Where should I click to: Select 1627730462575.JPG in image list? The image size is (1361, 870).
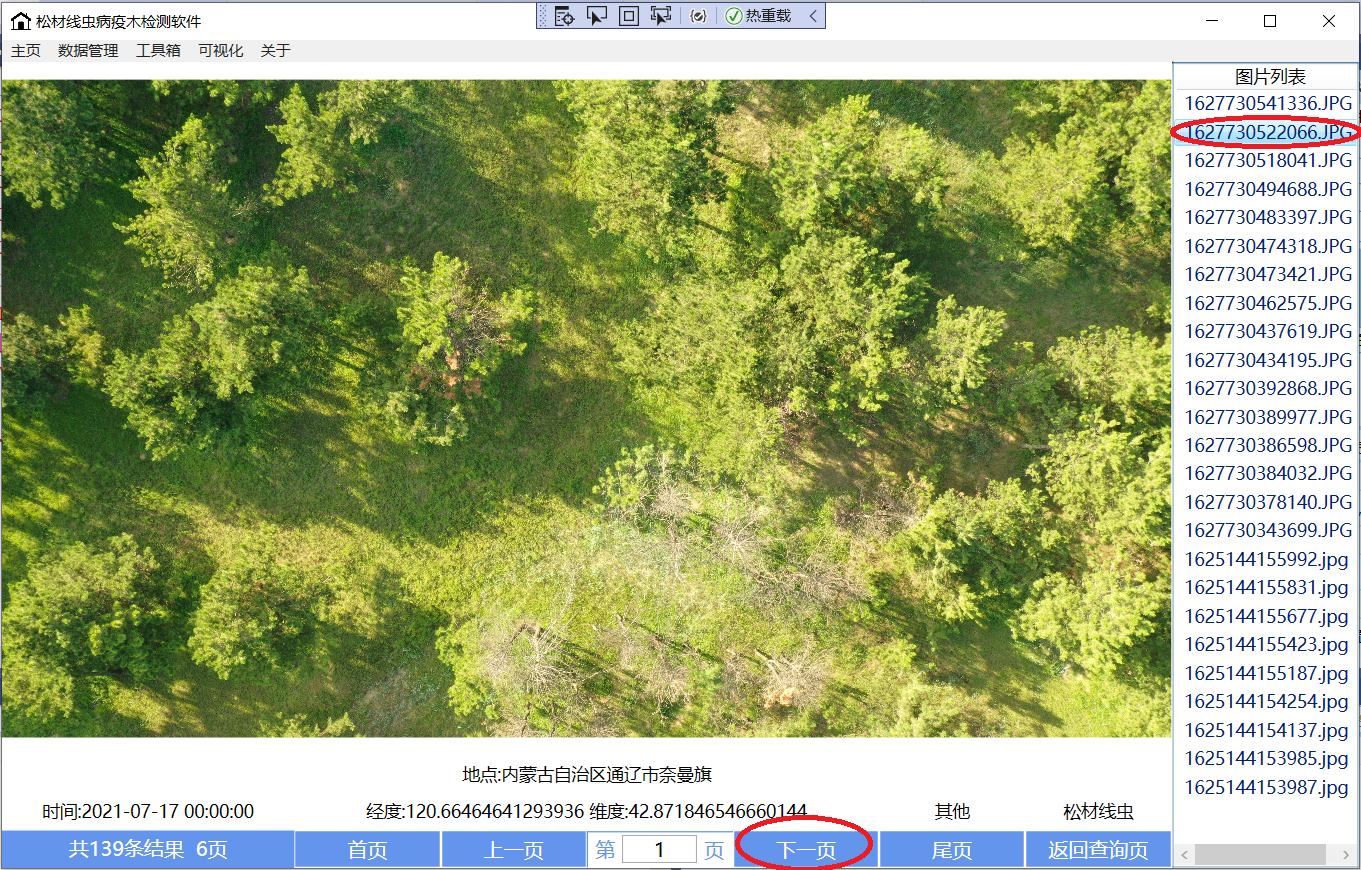[x=1267, y=303]
